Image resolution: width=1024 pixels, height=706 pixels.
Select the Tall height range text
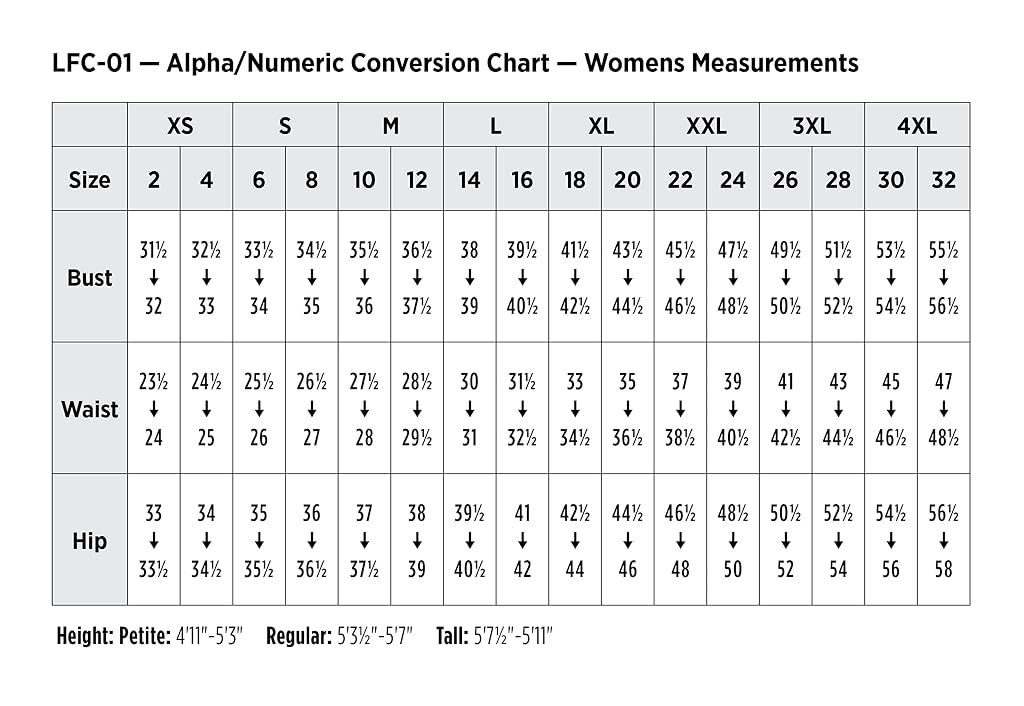click(494, 635)
